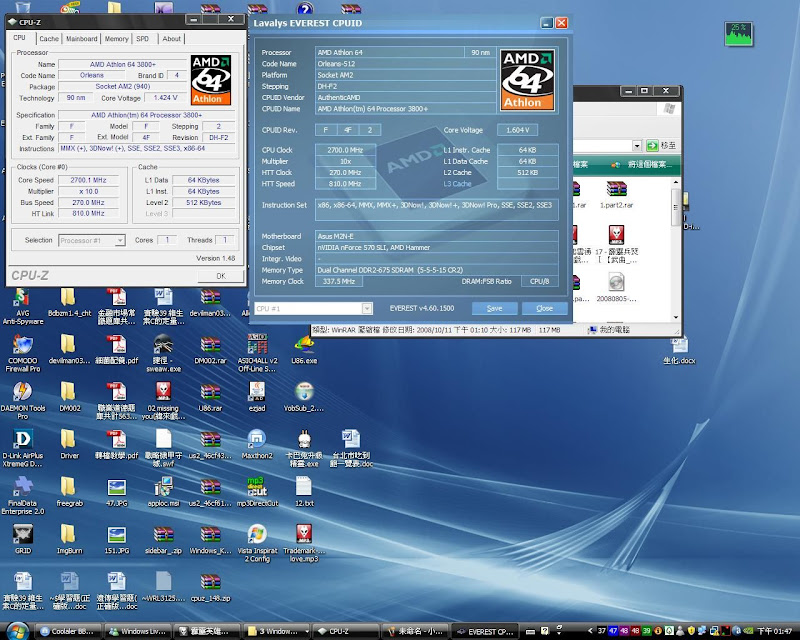The image size is (800, 640).
Task: Switch to Windows Live taskbar button
Action: pos(138,631)
